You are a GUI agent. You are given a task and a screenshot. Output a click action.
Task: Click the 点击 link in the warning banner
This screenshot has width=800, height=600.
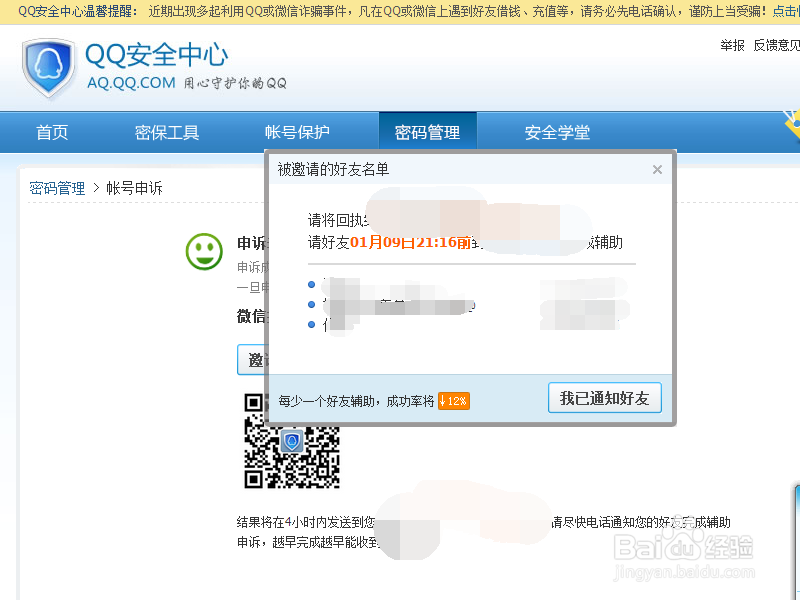[x=786, y=11]
